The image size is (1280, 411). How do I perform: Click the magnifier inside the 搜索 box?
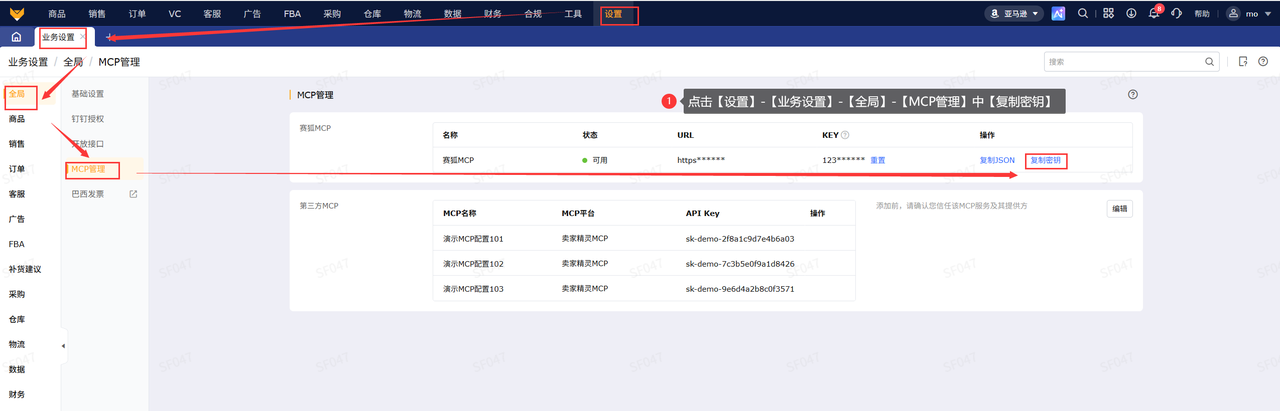pos(1209,62)
